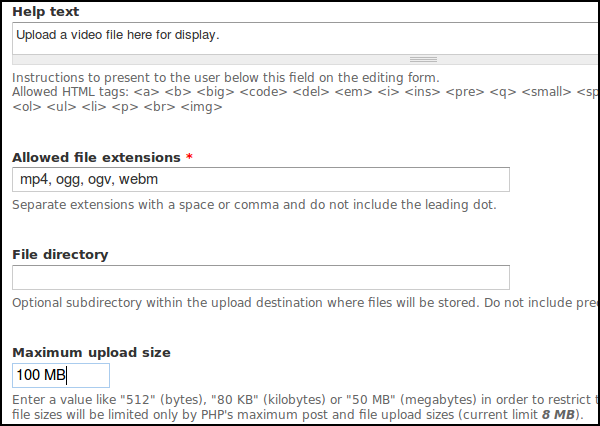Screen dimensions: 600x426
Task: Click the empty File directory field
Action: click(x=261, y=277)
